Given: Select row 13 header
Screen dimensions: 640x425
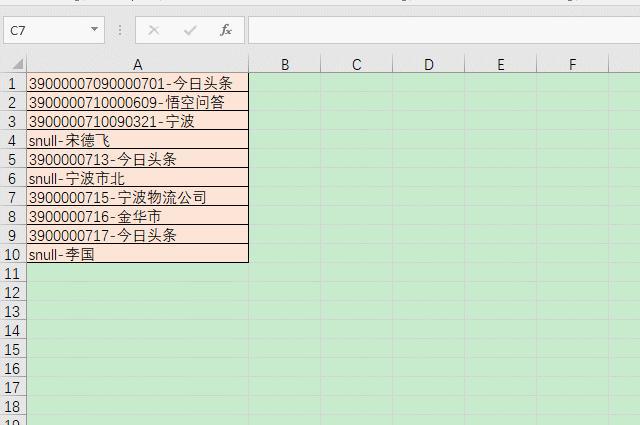Looking at the screenshot, I should (13, 311).
